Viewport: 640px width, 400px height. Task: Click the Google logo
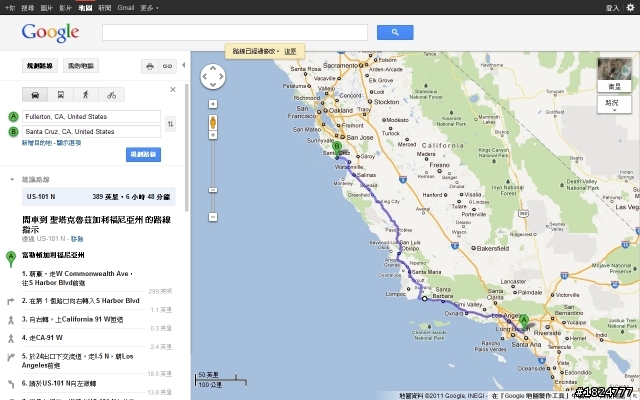coord(50,32)
